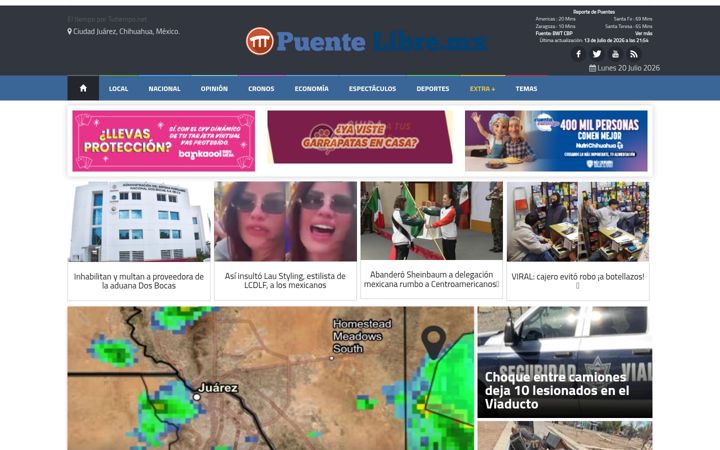Viewport: 720px width, 450px height.
Task: Go to ESPECTÁCULOS section
Action: click(x=372, y=89)
